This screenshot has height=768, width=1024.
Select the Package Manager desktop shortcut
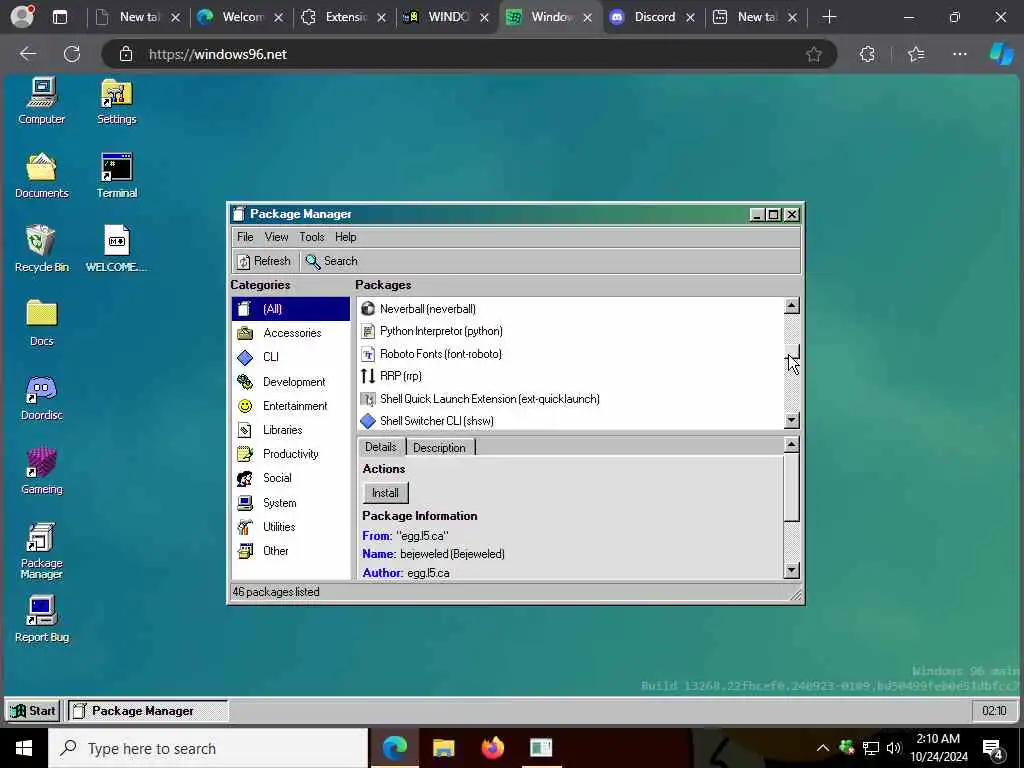click(41, 551)
